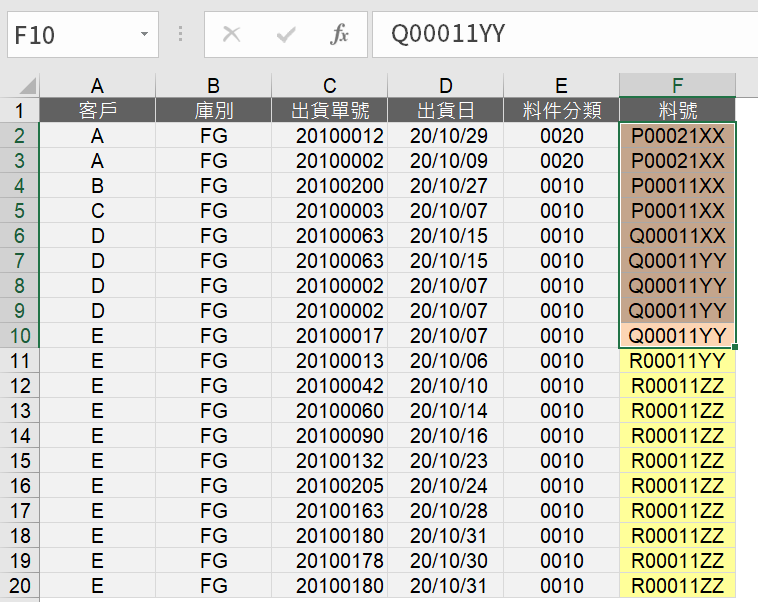This screenshot has width=758, height=602.
Task: Click the formula bar handle with three dots
Action: pos(180,34)
